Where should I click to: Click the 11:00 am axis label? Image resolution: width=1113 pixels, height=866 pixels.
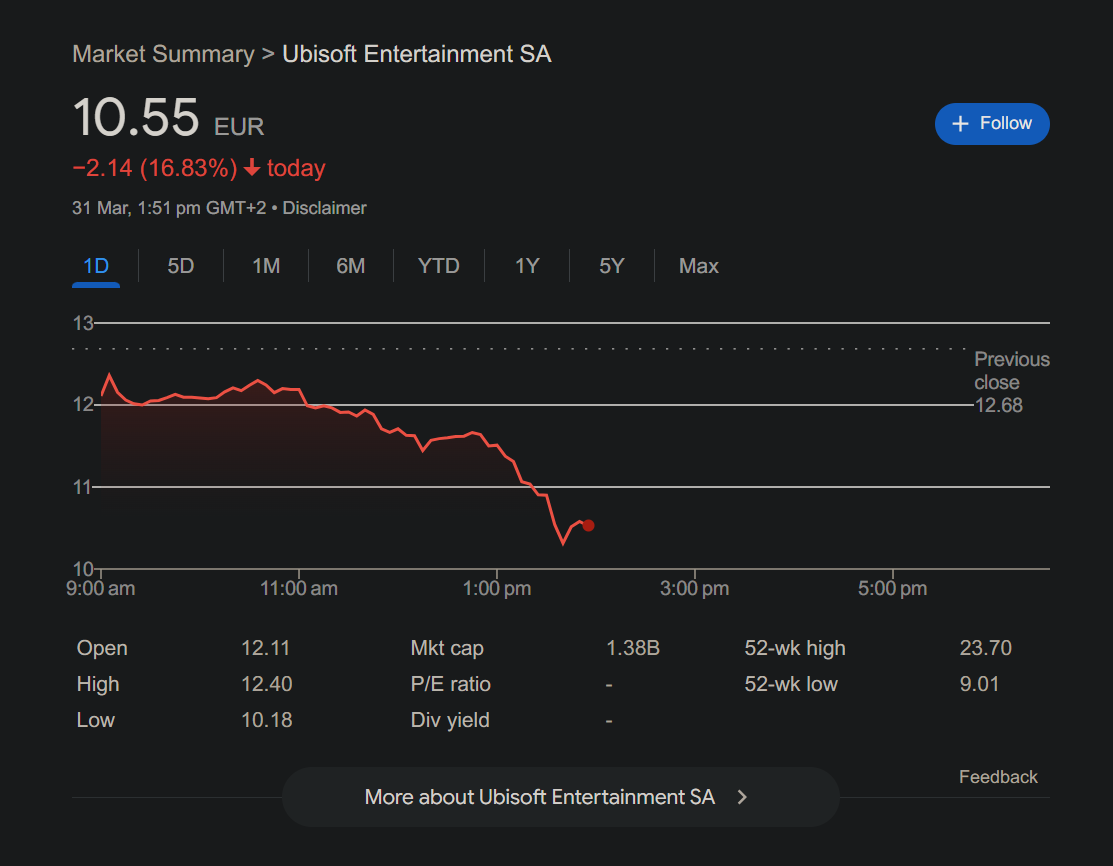[x=299, y=588]
